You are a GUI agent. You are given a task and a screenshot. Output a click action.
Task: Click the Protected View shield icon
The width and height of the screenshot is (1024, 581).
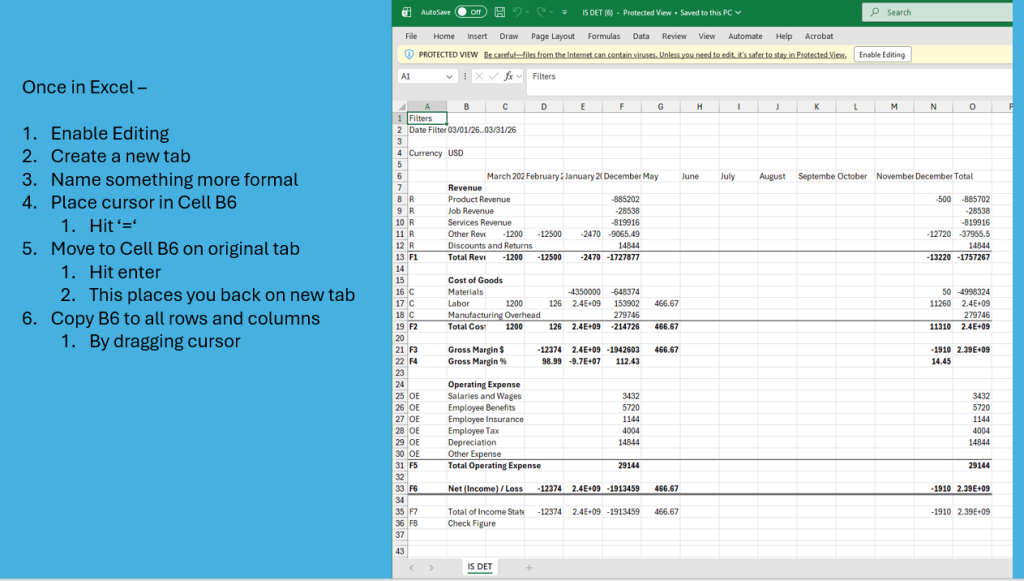click(409, 55)
